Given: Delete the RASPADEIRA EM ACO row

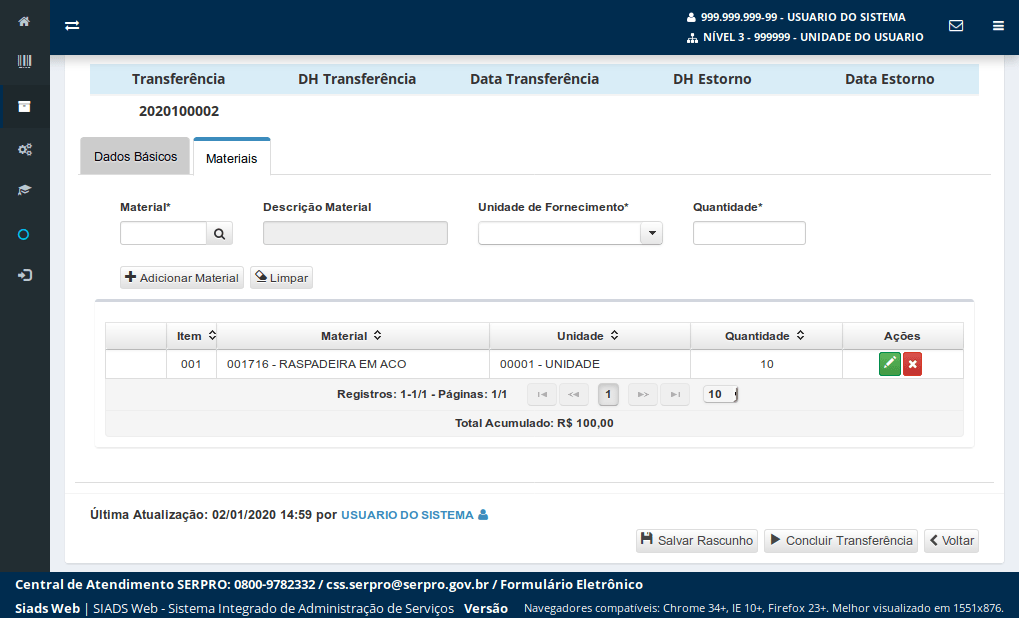Looking at the screenshot, I should point(912,364).
